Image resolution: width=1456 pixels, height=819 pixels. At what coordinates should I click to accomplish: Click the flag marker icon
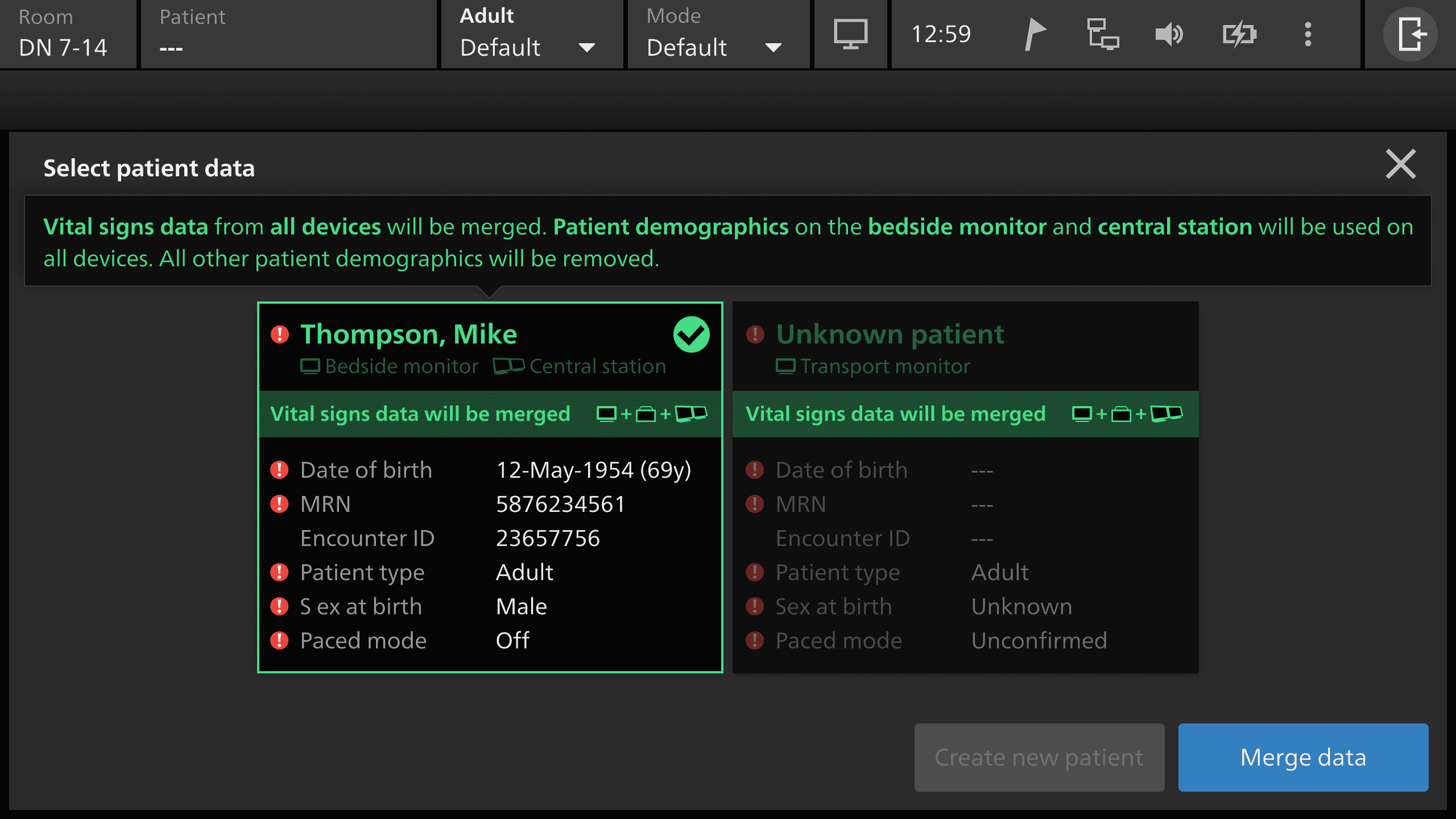[x=1035, y=34]
